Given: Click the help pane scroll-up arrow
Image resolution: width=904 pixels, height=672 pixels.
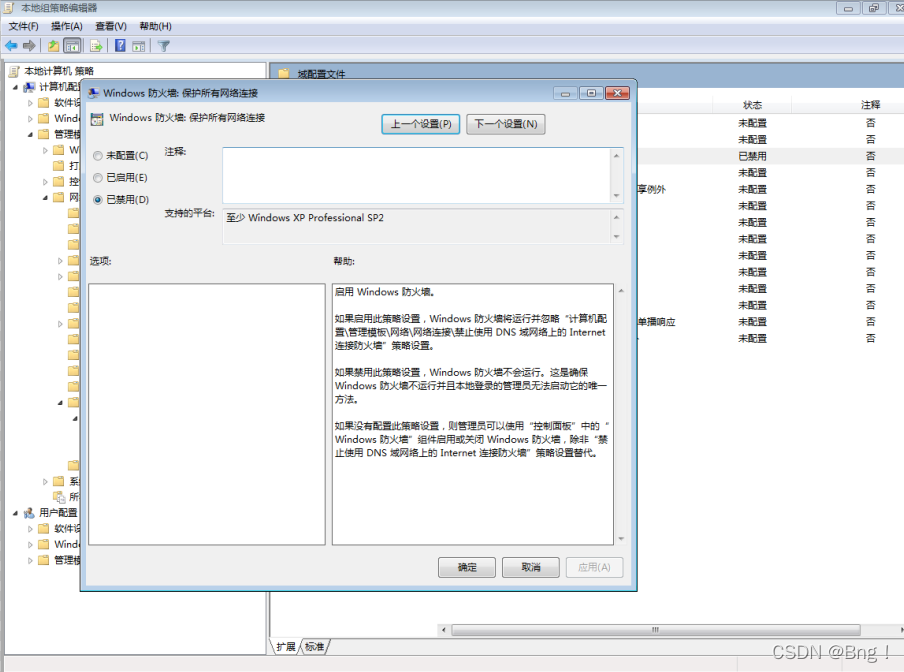Looking at the screenshot, I should [x=621, y=291].
